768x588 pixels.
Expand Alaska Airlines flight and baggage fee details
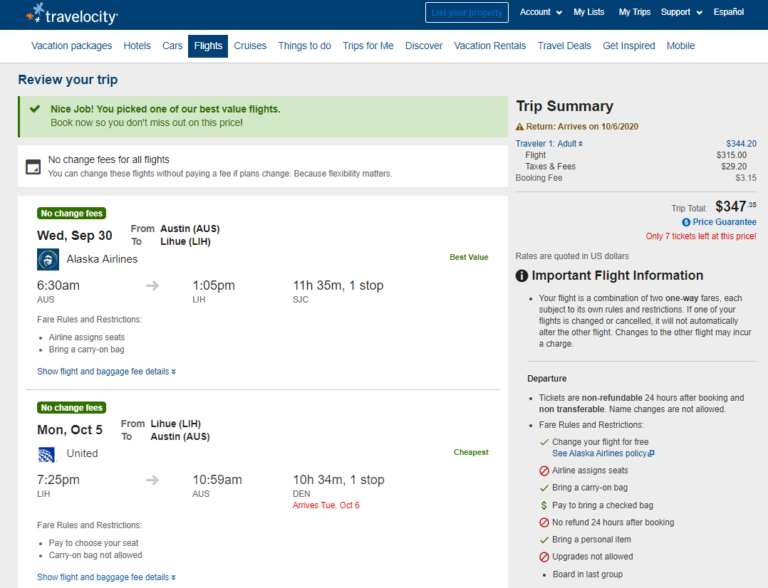pos(106,371)
